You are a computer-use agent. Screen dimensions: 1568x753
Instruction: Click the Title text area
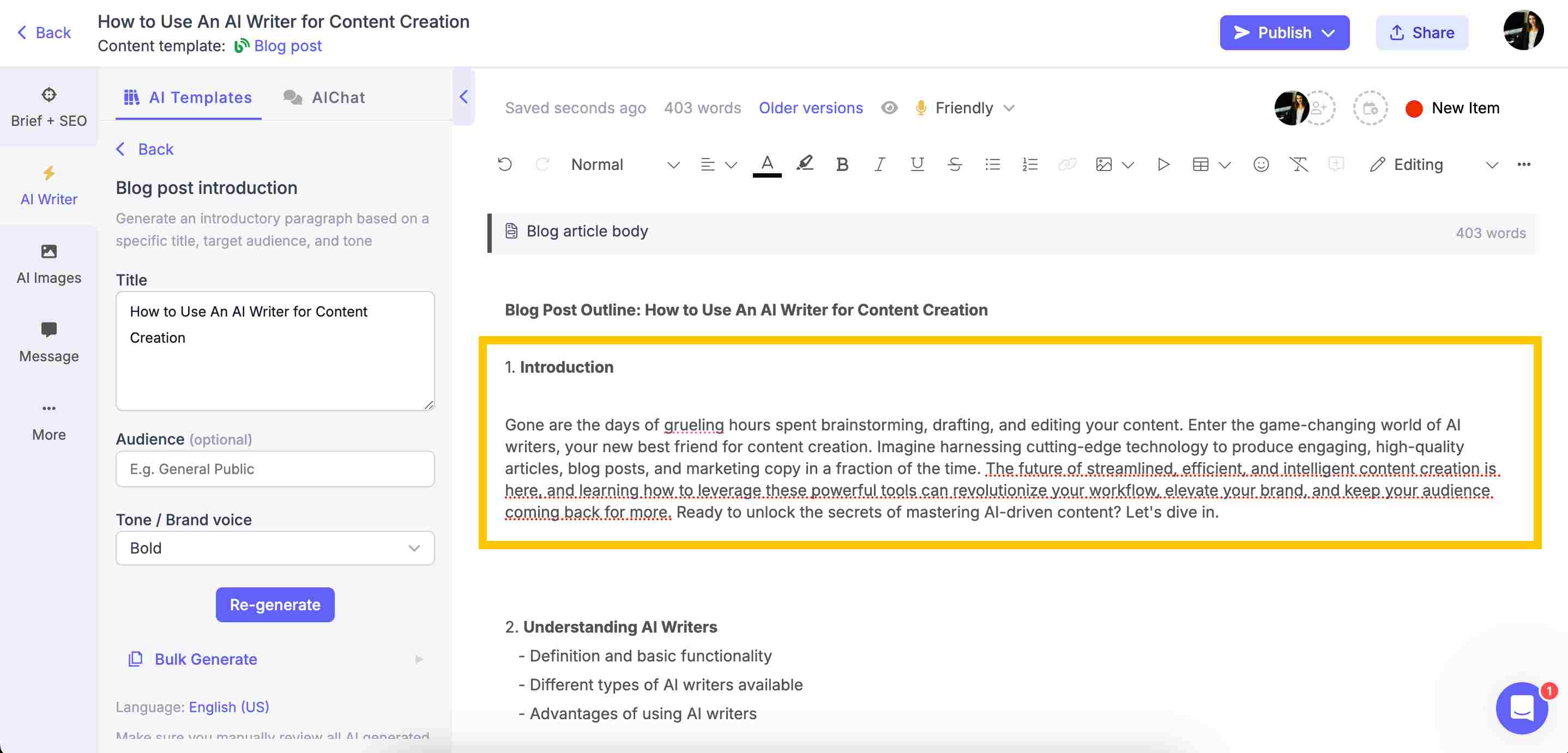[275, 350]
